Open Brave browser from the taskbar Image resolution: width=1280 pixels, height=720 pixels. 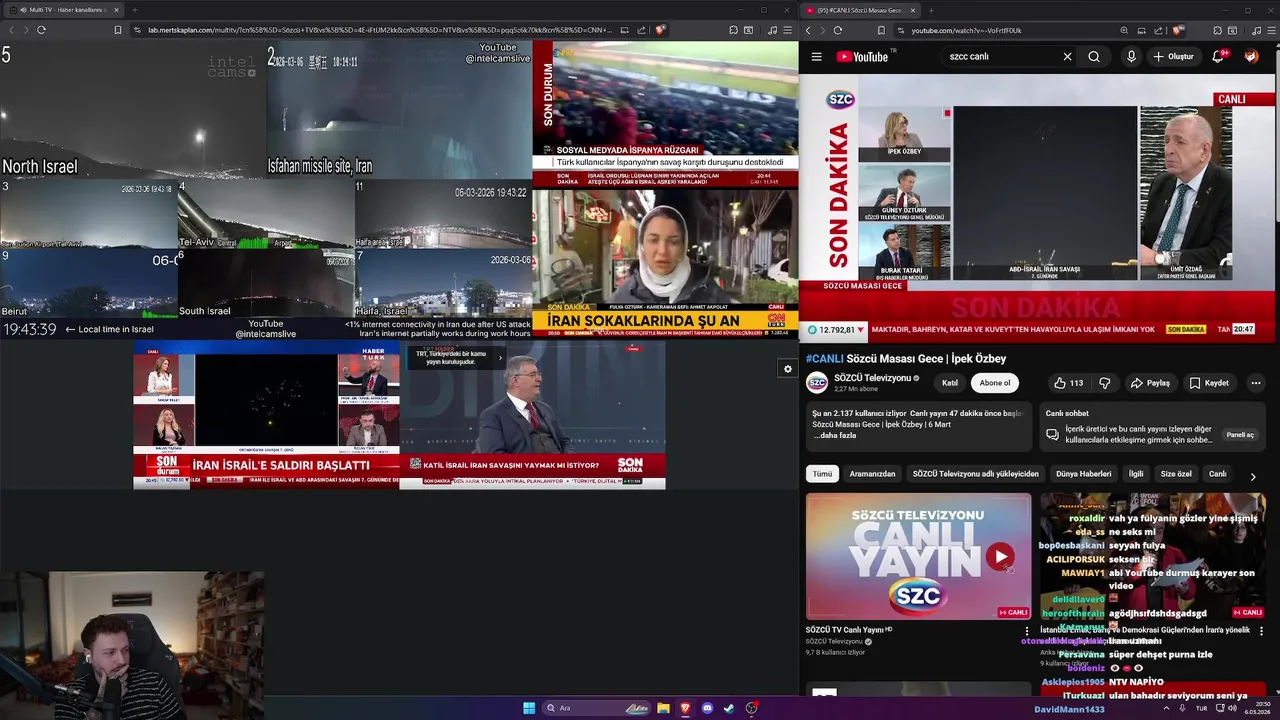pos(685,708)
